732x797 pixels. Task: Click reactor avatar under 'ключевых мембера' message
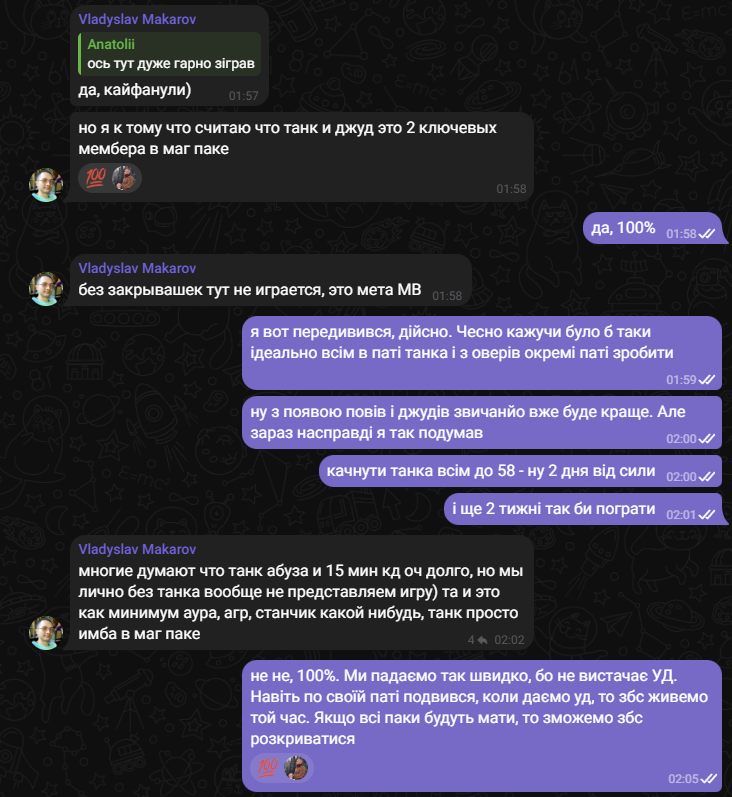[x=124, y=177]
